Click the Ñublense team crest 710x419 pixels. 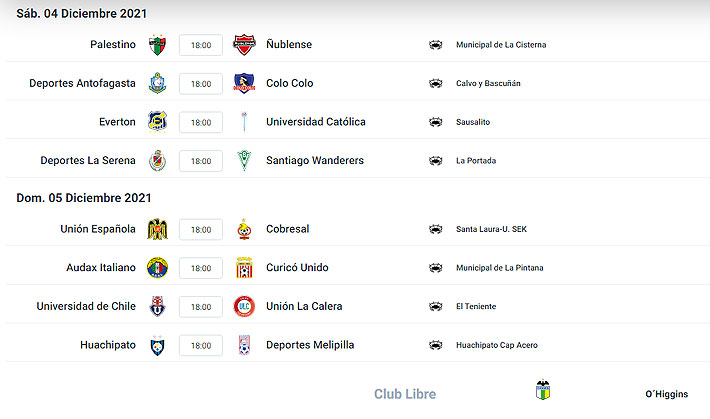pyautogui.click(x=245, y=45)
